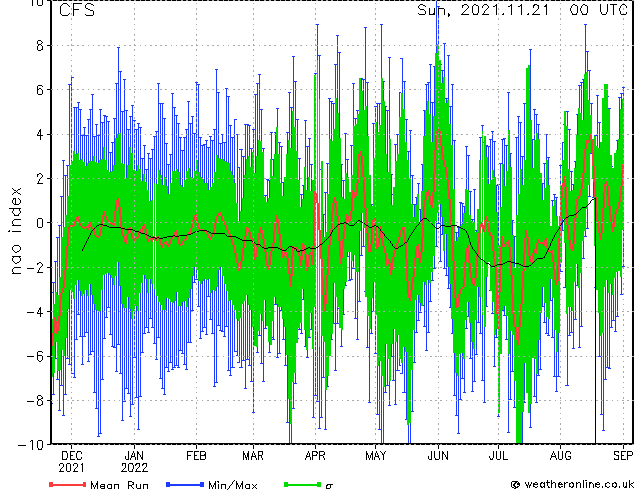634x490 pixels.
Task: Click the 'JAN 2022' x-axis label
Action: point(134,462)
